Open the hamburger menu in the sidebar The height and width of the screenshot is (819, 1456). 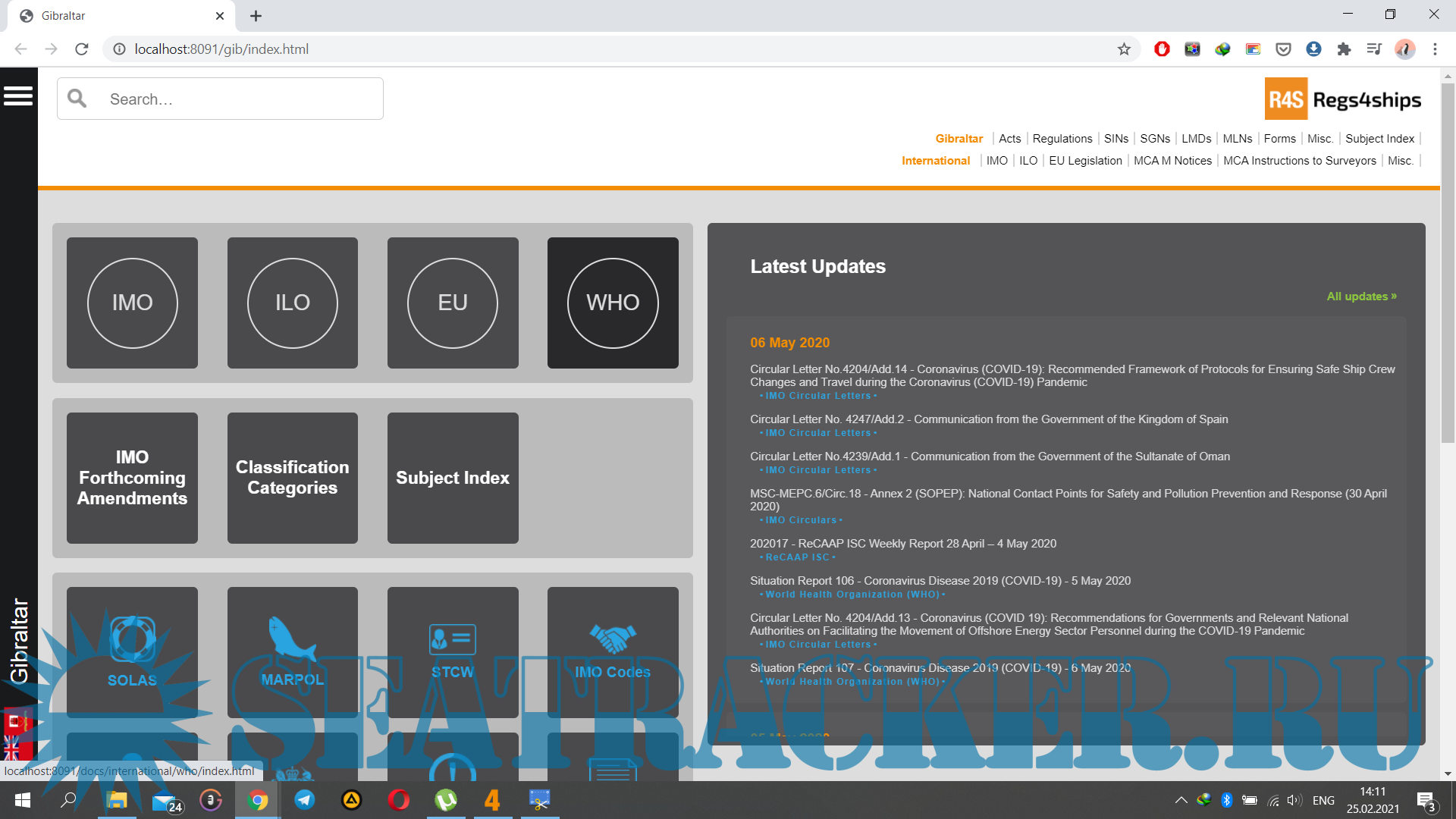tap(18, 96)
